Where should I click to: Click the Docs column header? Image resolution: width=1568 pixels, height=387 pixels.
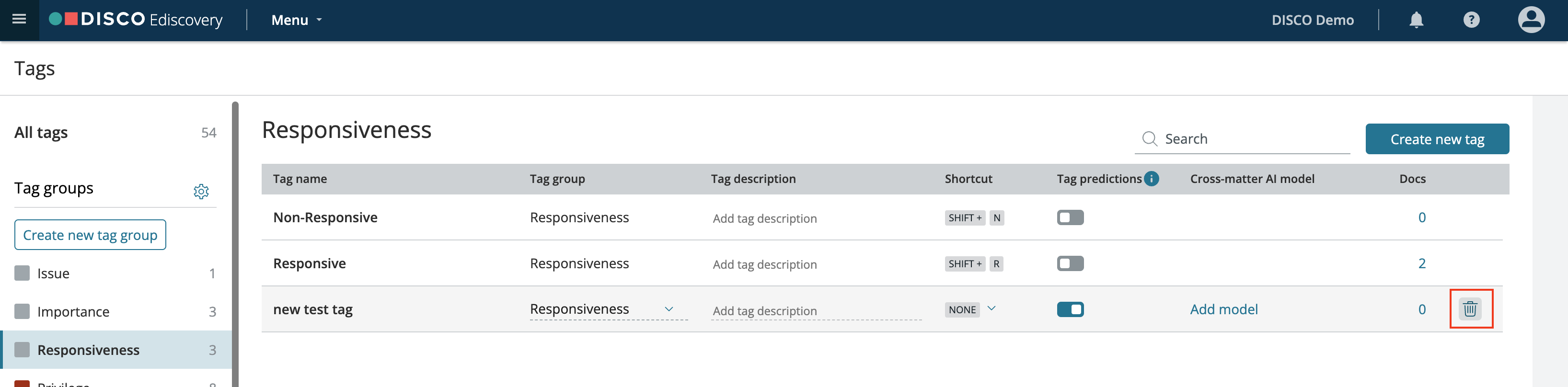[1412, 179]
